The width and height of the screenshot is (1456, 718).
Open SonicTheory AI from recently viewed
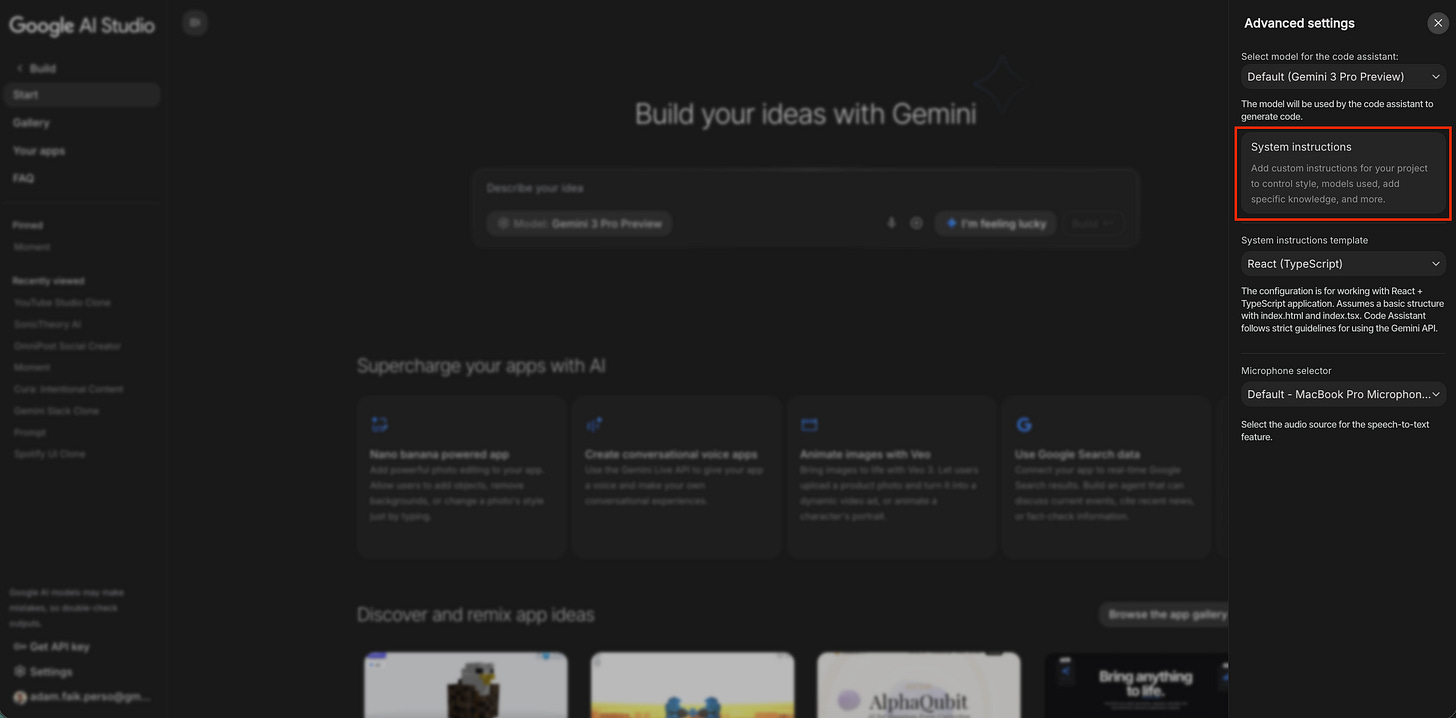47,324
